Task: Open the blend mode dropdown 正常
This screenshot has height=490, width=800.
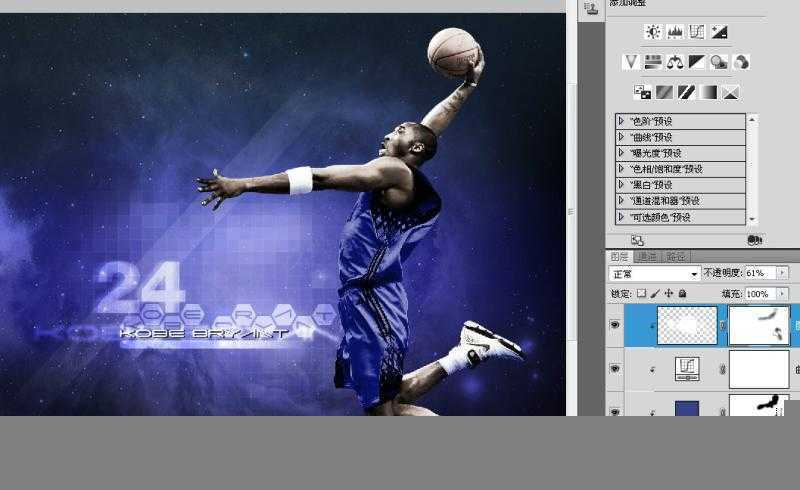Action: [x=654, y=274]
